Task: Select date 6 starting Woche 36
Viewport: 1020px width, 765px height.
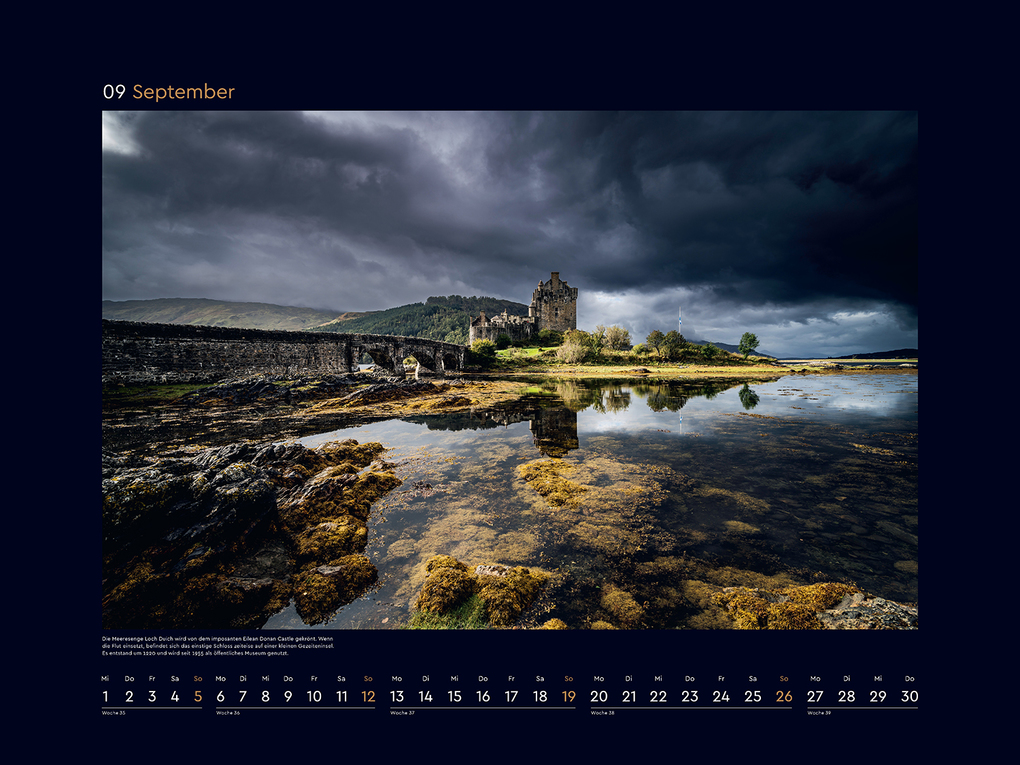Action: pos(222,693)
